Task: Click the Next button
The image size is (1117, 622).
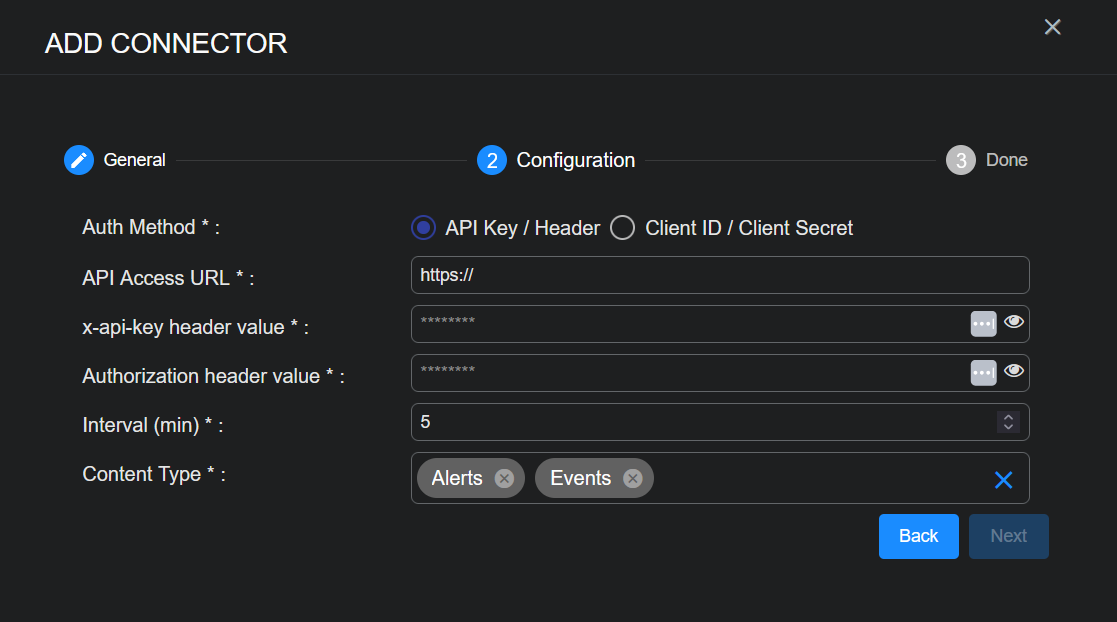Action: (x=1008, y=536)
